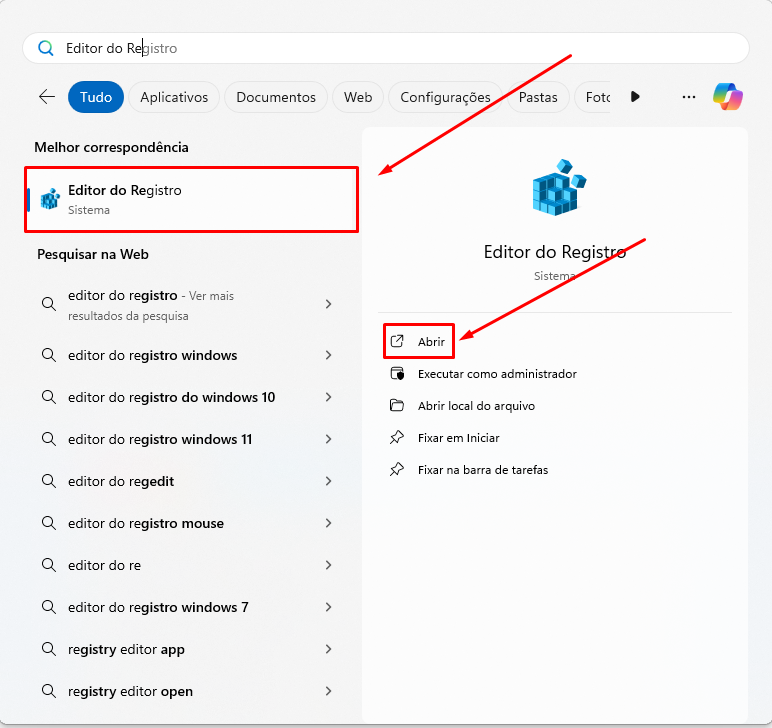Click search icon beside registry editor open
The height and width of the screenshot is (728, 772).
[48, 691]
